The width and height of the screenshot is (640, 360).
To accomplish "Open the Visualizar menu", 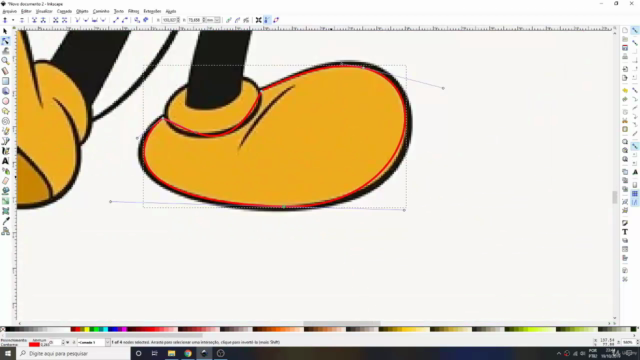I will 44,11.
